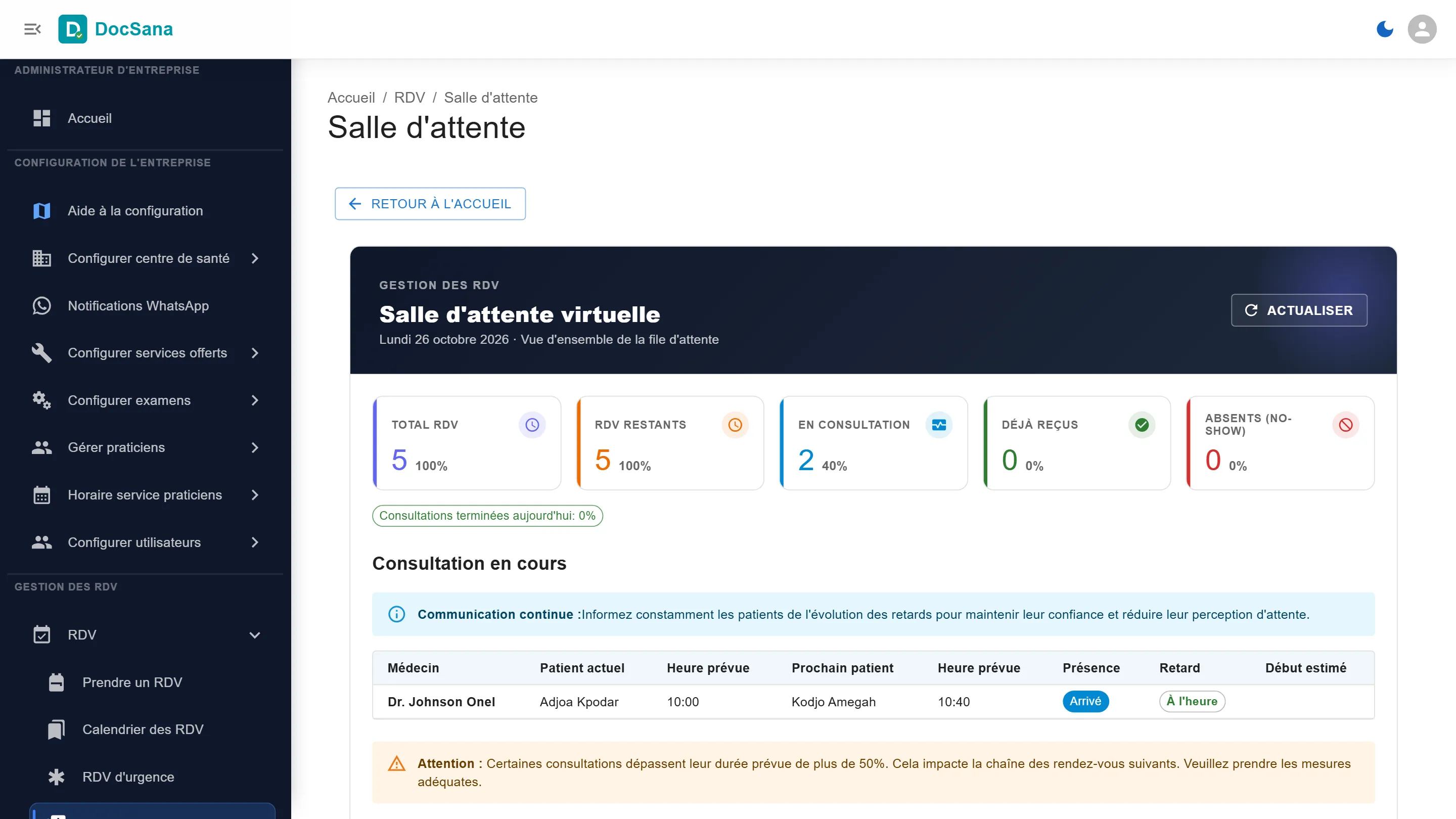Click Dr. Johnson Onel in table
Screen dimensions: 1456x819
click(441, 702)
